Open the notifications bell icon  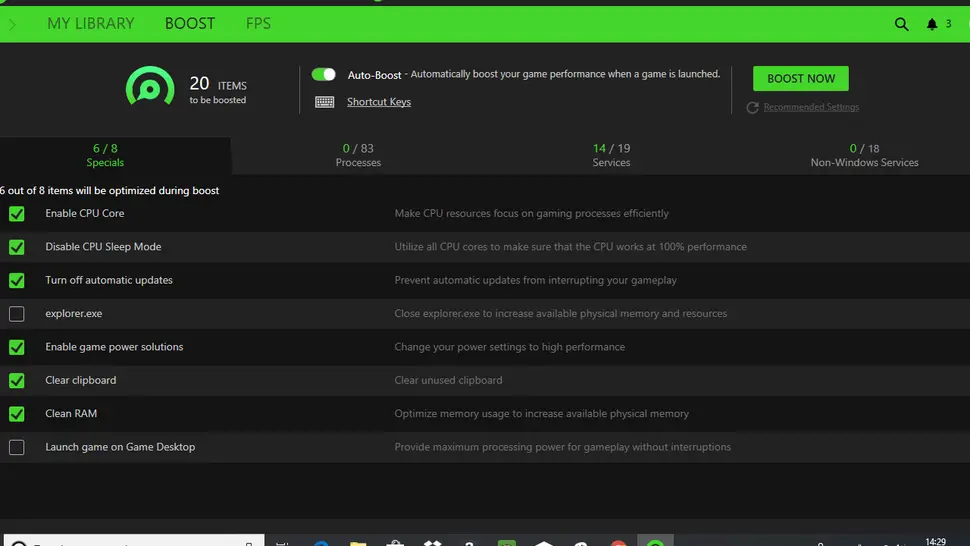[x=932, y=24]
